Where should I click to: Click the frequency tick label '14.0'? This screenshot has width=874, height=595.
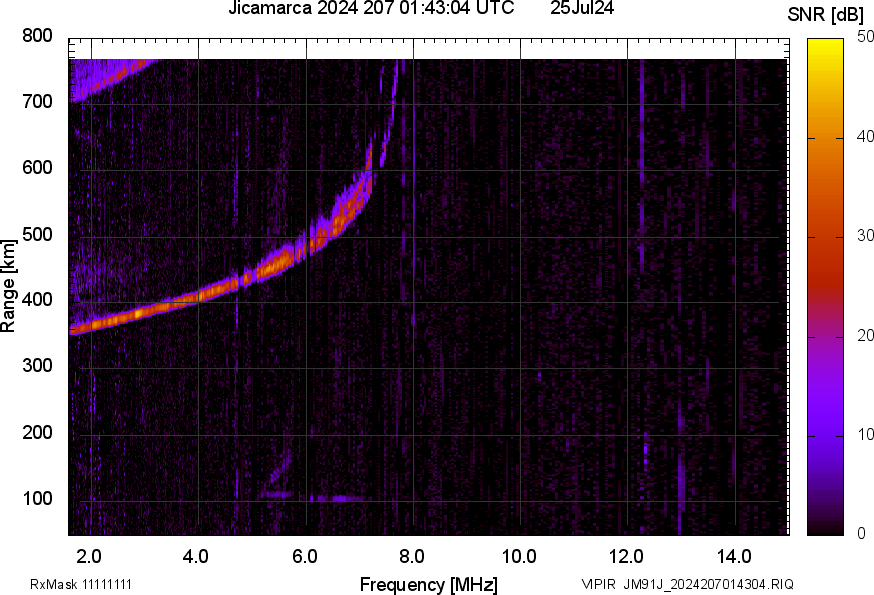tap(734, 557)
